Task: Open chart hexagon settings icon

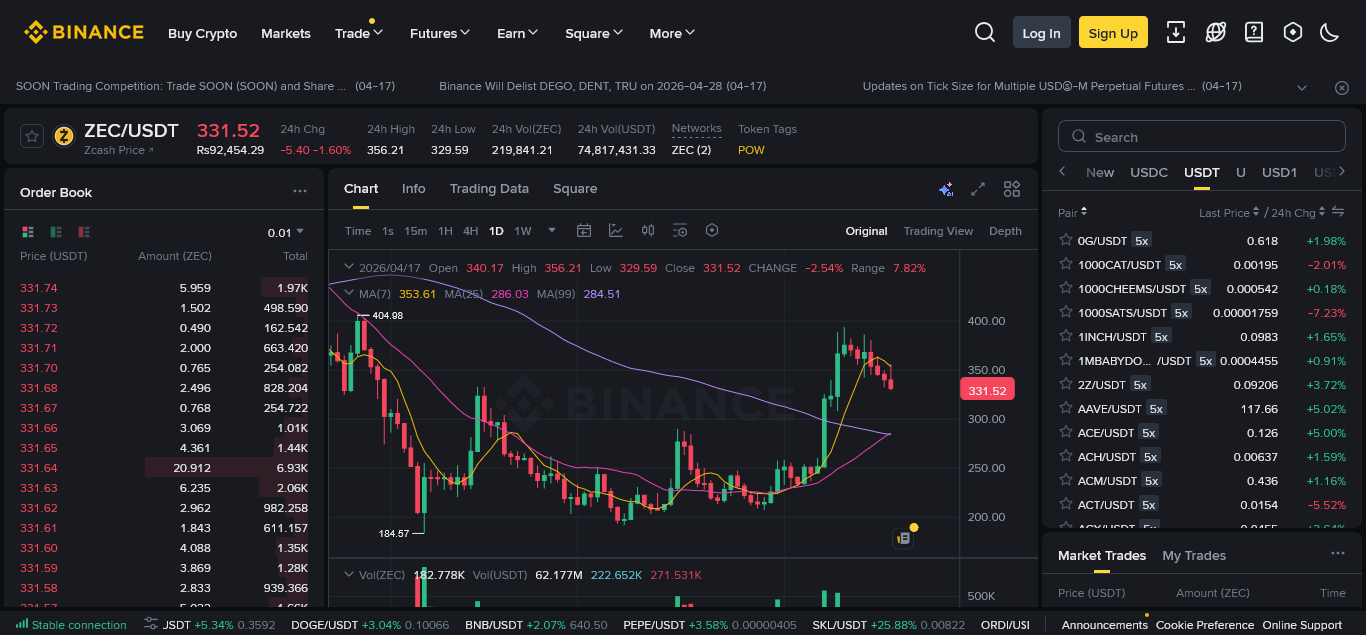Action: (712, 231)
